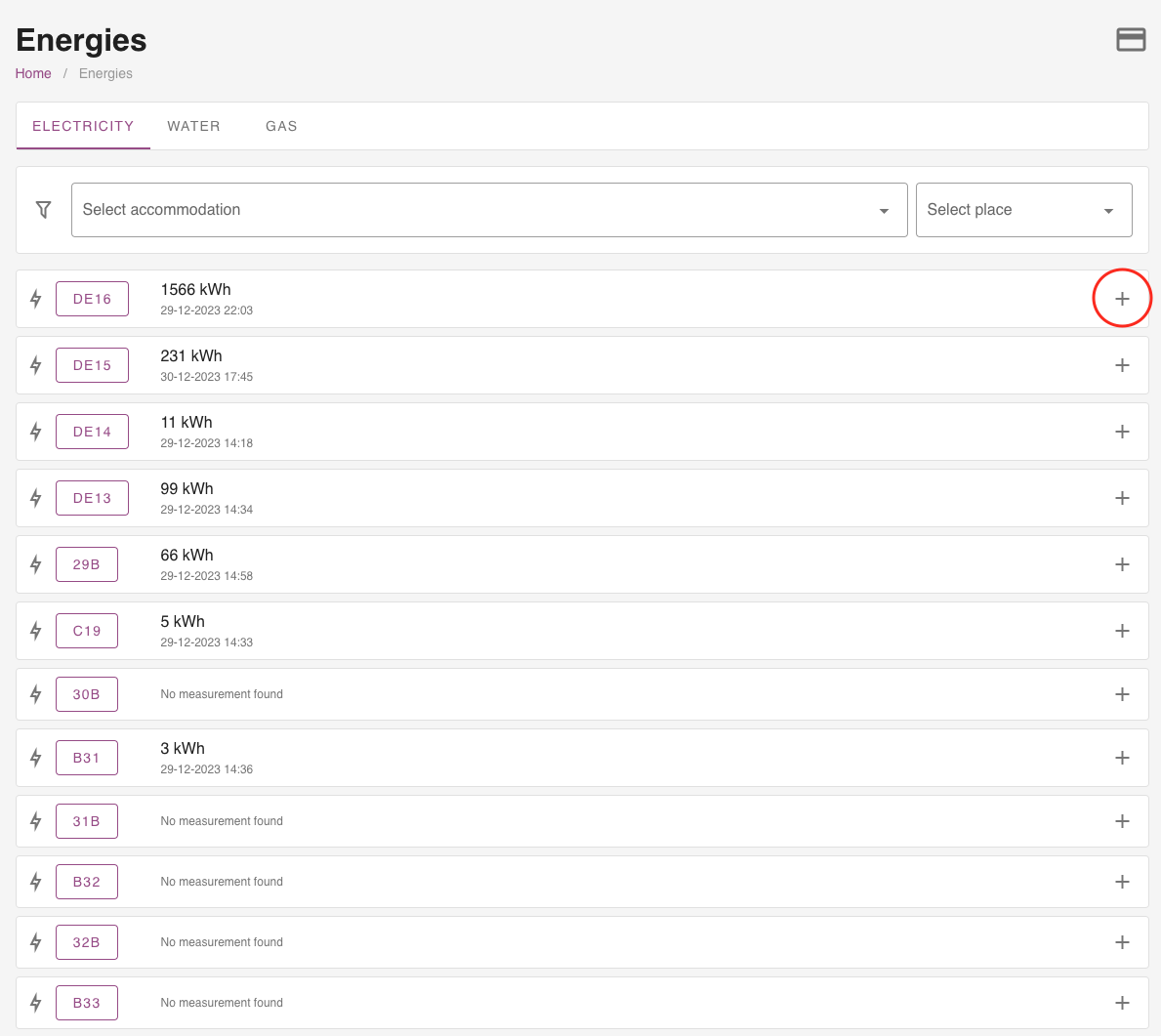
Task: Select the 3 kWh reading
Action: [x=183, y=749]
